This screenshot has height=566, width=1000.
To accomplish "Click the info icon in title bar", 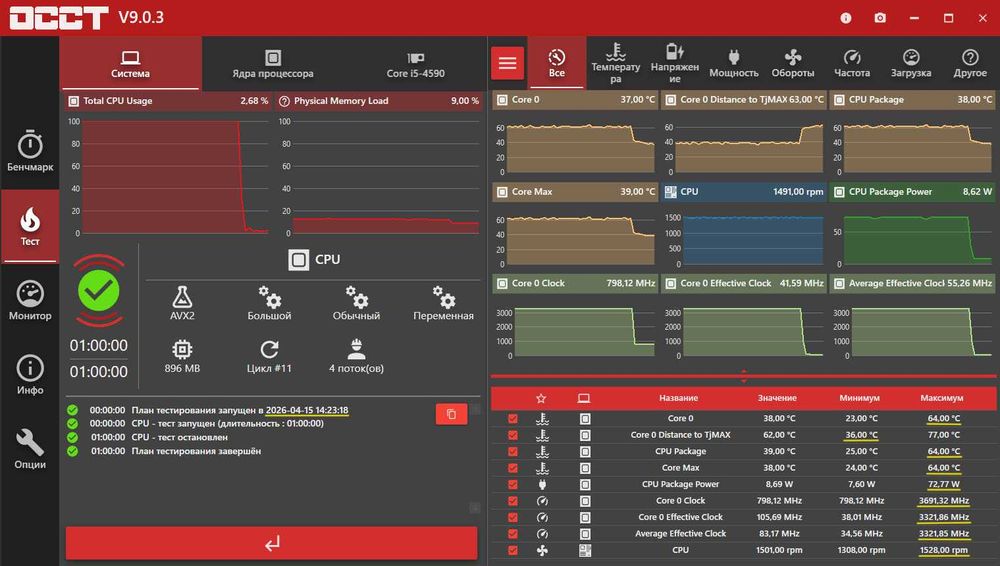I will pyautogui.click(x=846, y=18).
